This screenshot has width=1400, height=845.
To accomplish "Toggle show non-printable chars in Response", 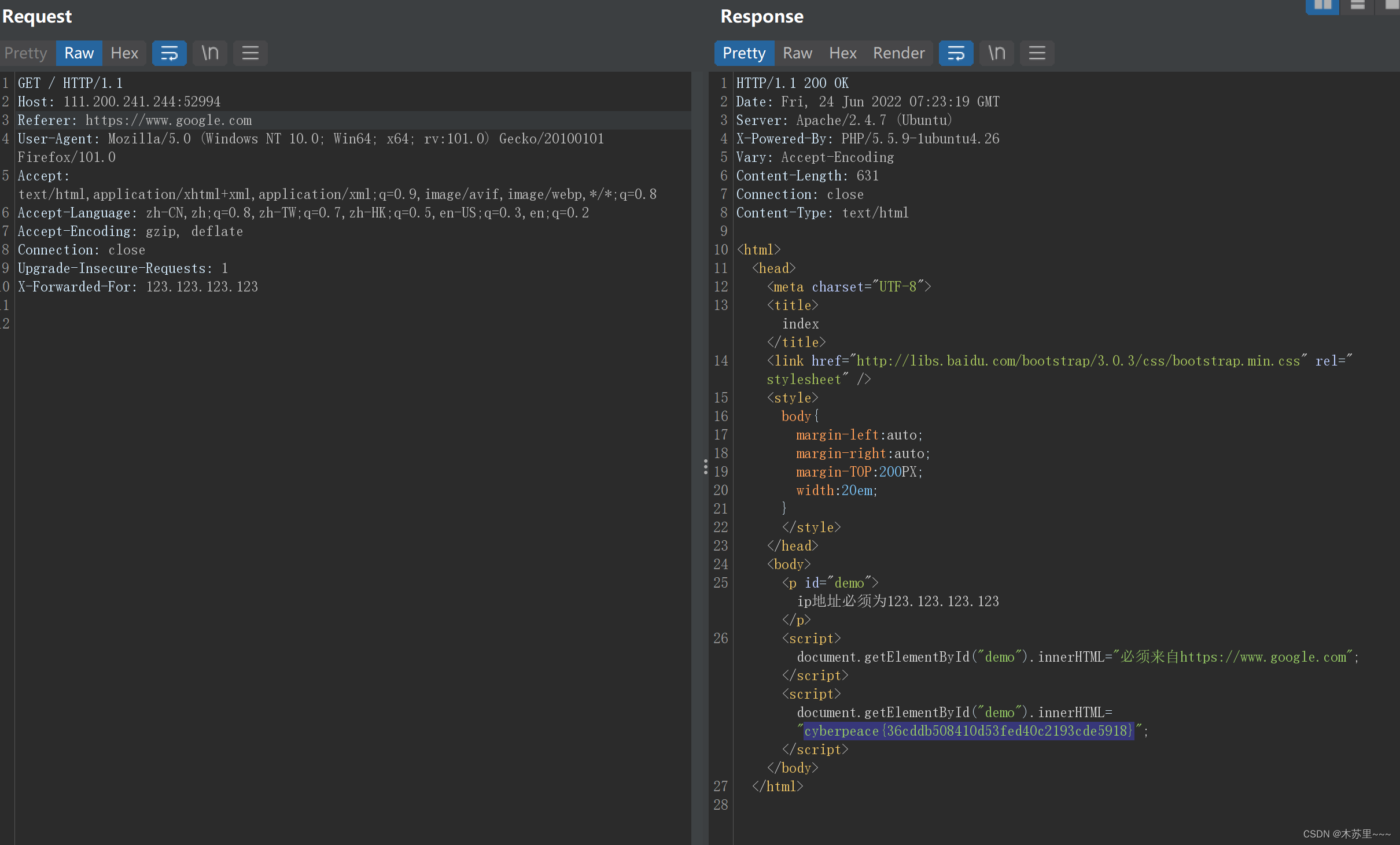I will coord(997,53).
